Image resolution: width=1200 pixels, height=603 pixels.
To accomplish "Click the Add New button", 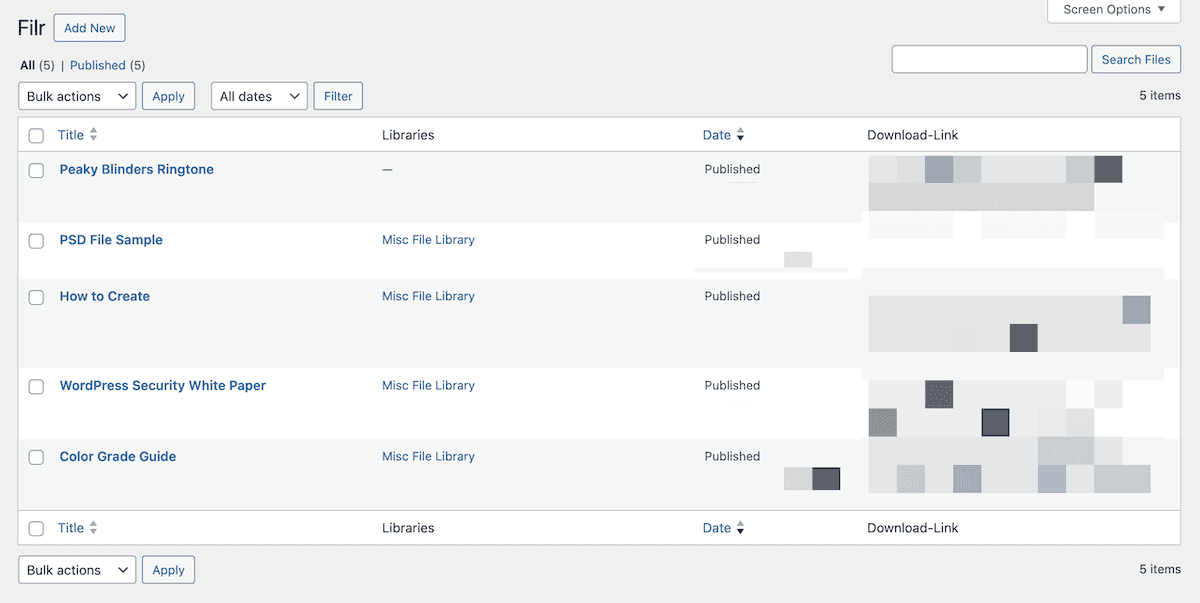I will pos(89,28).
